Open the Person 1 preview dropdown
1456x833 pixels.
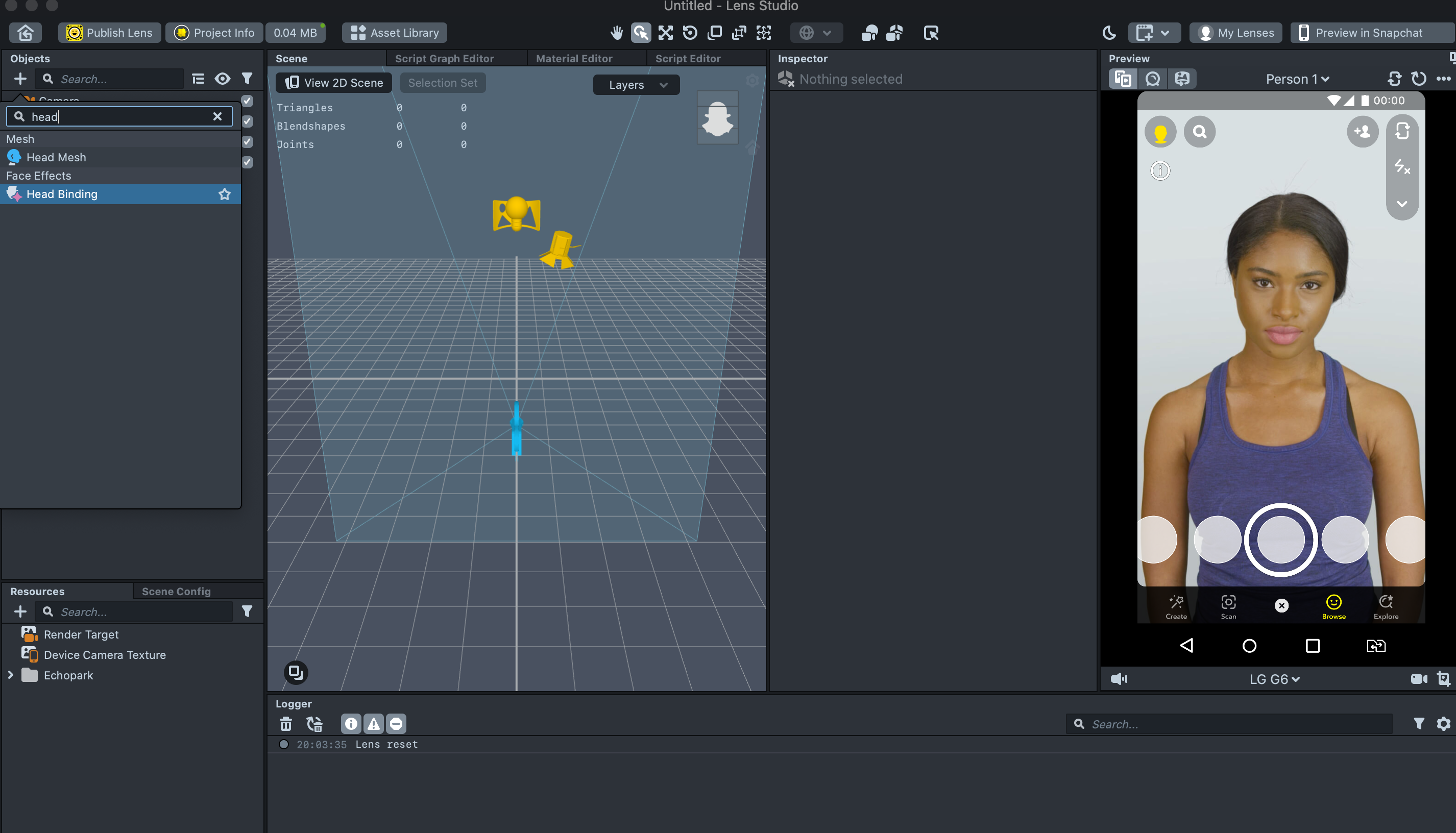pos(1297,79)
